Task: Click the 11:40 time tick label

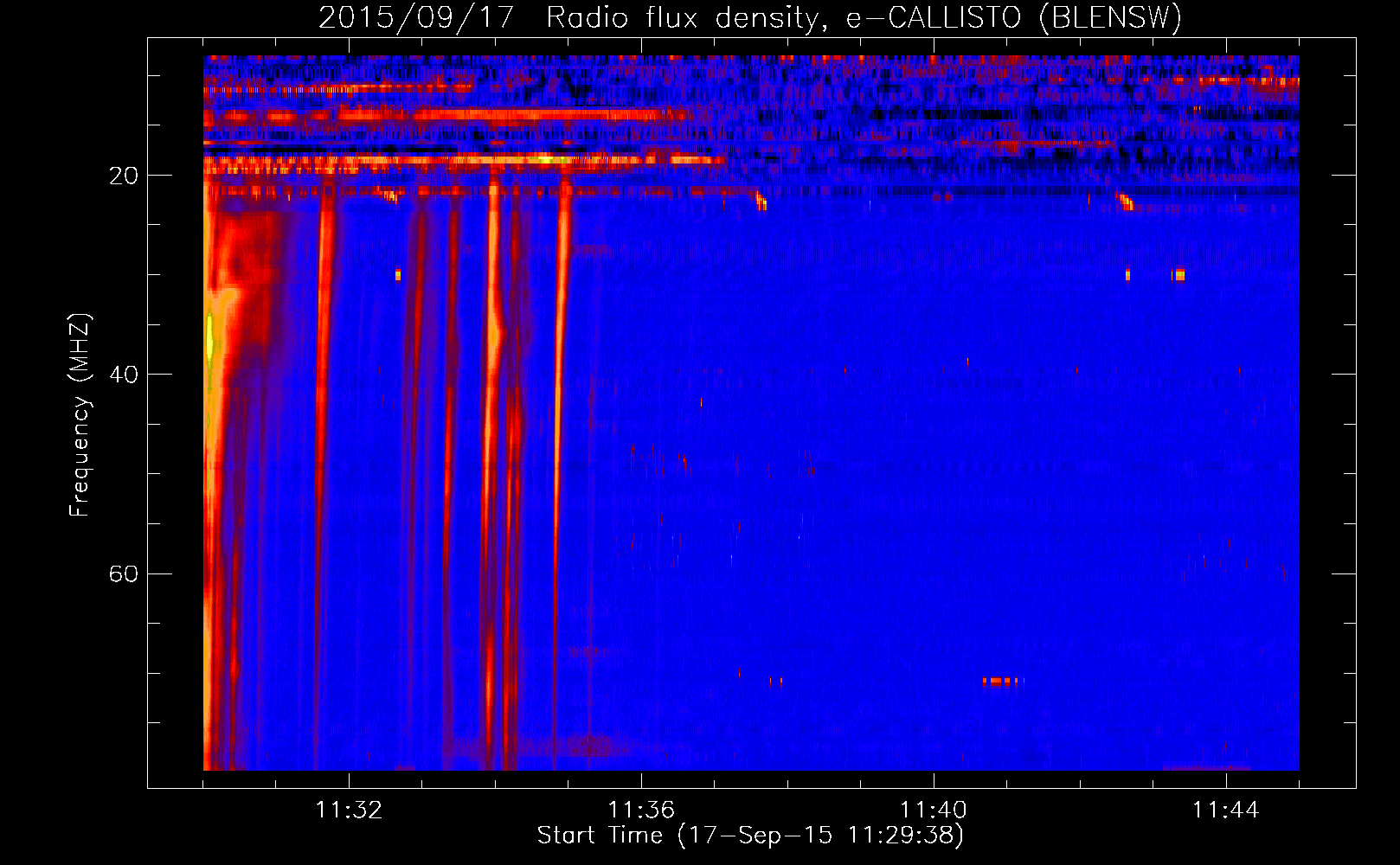Action: (934, 811)
